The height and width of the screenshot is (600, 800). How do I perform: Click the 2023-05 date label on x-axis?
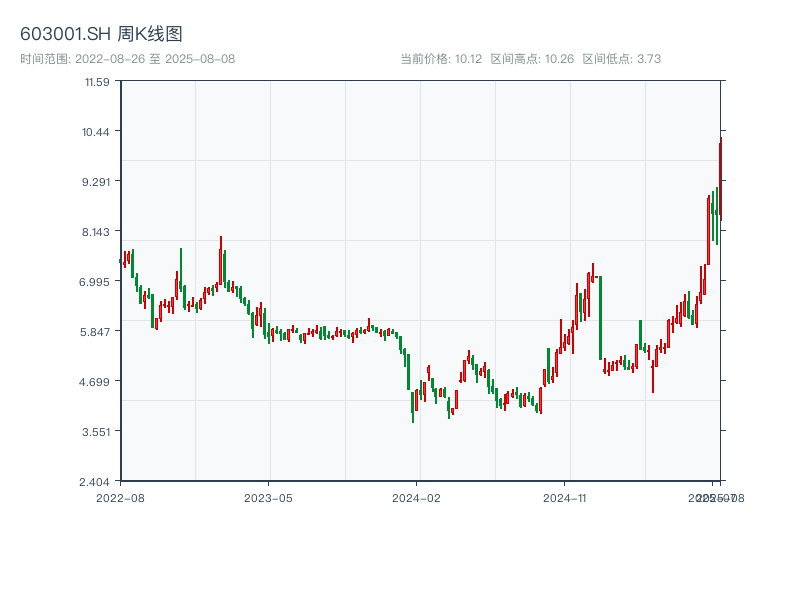click(269, 497)
